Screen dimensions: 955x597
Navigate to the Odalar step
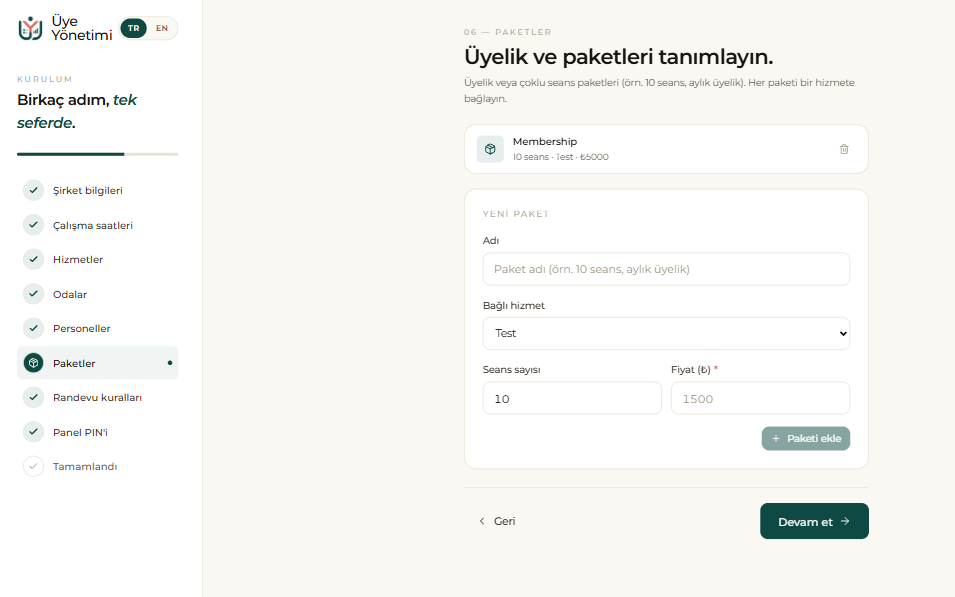[x=97, y=294]
